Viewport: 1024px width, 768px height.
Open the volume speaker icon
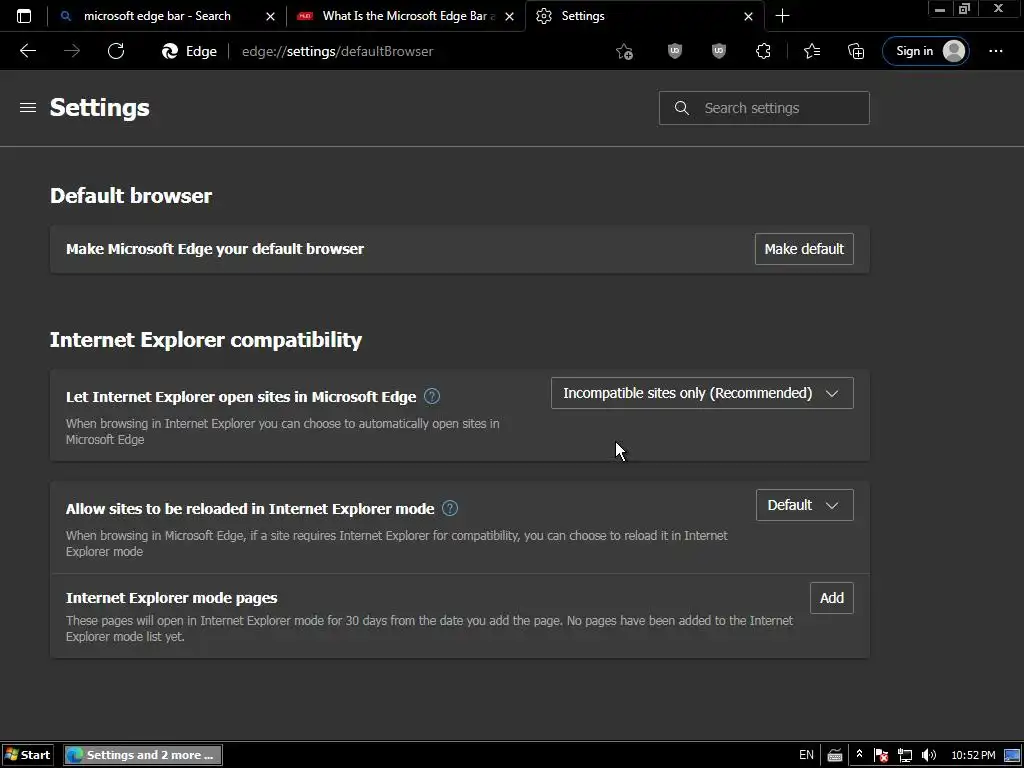928,755
